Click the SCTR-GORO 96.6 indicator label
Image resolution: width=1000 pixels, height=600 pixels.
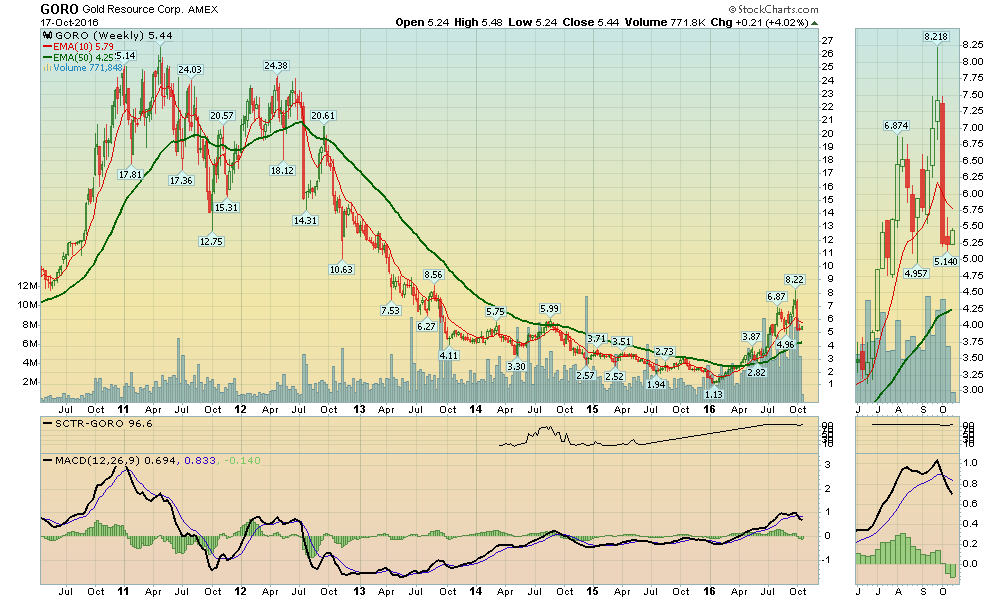(x=103, y=423)
